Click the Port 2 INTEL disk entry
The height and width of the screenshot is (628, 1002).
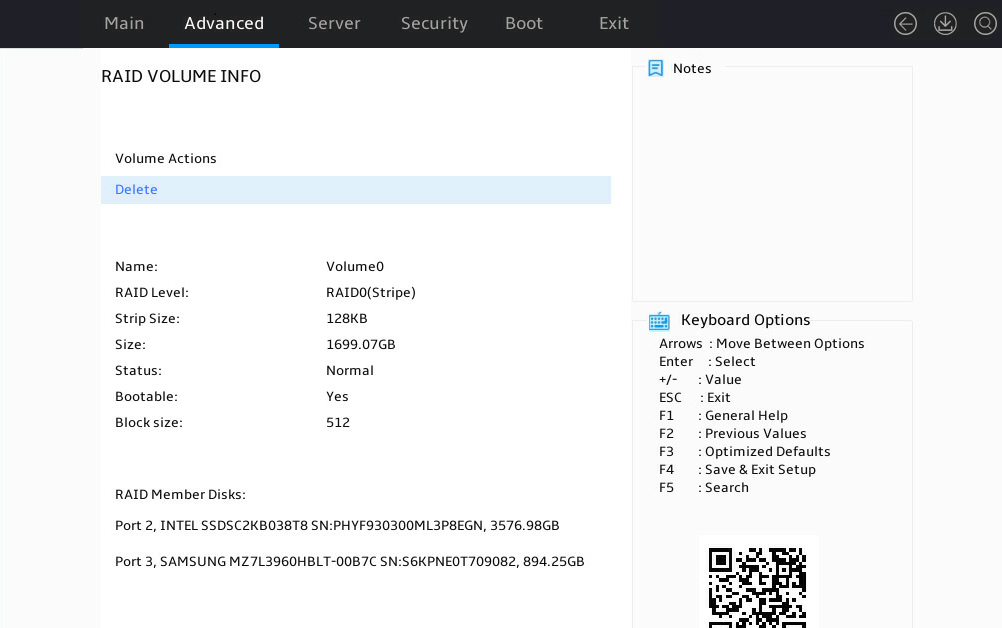(x=337, y=526)
